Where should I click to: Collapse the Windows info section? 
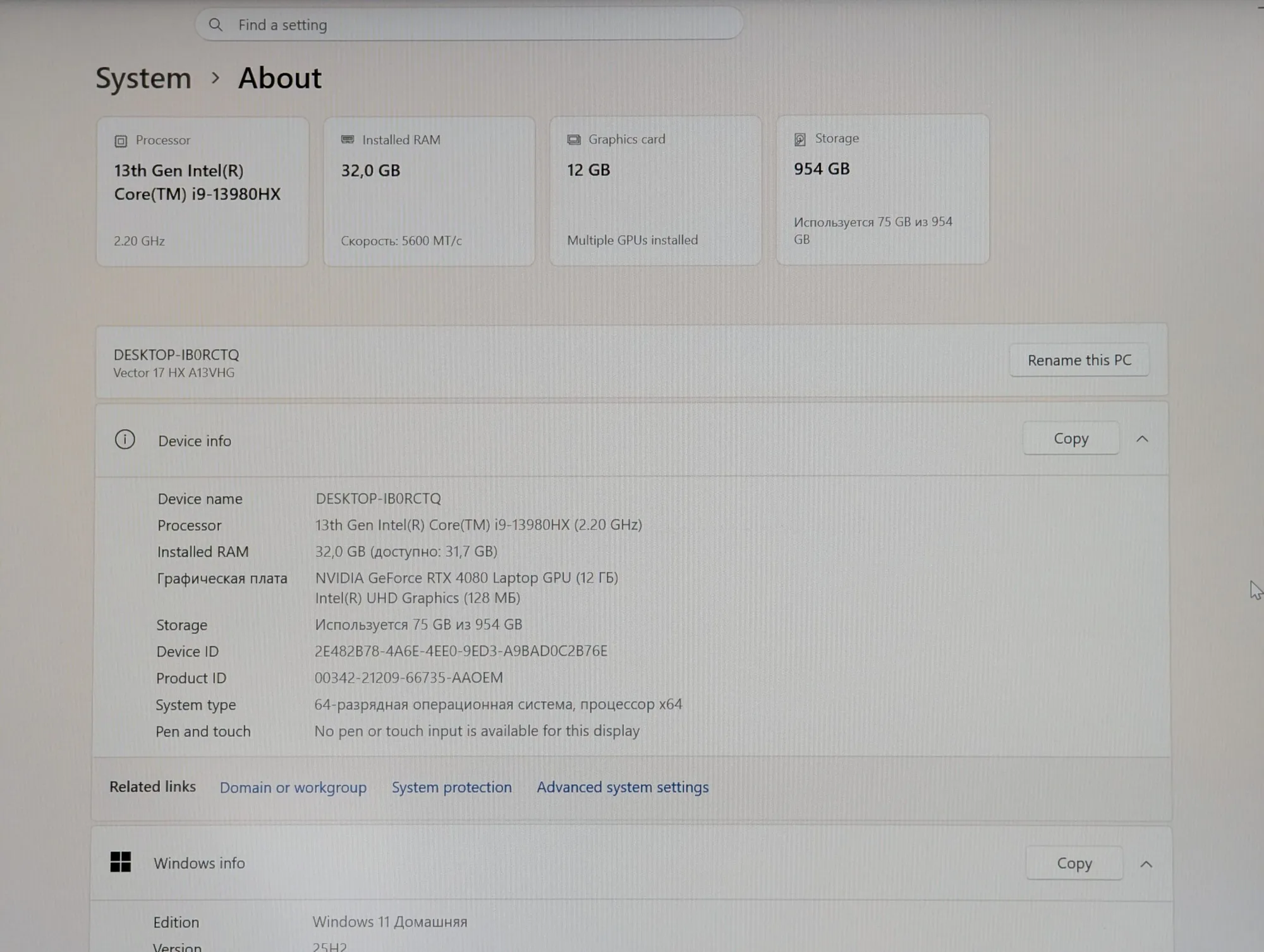pyautogui.click(x=1146, y=864)
